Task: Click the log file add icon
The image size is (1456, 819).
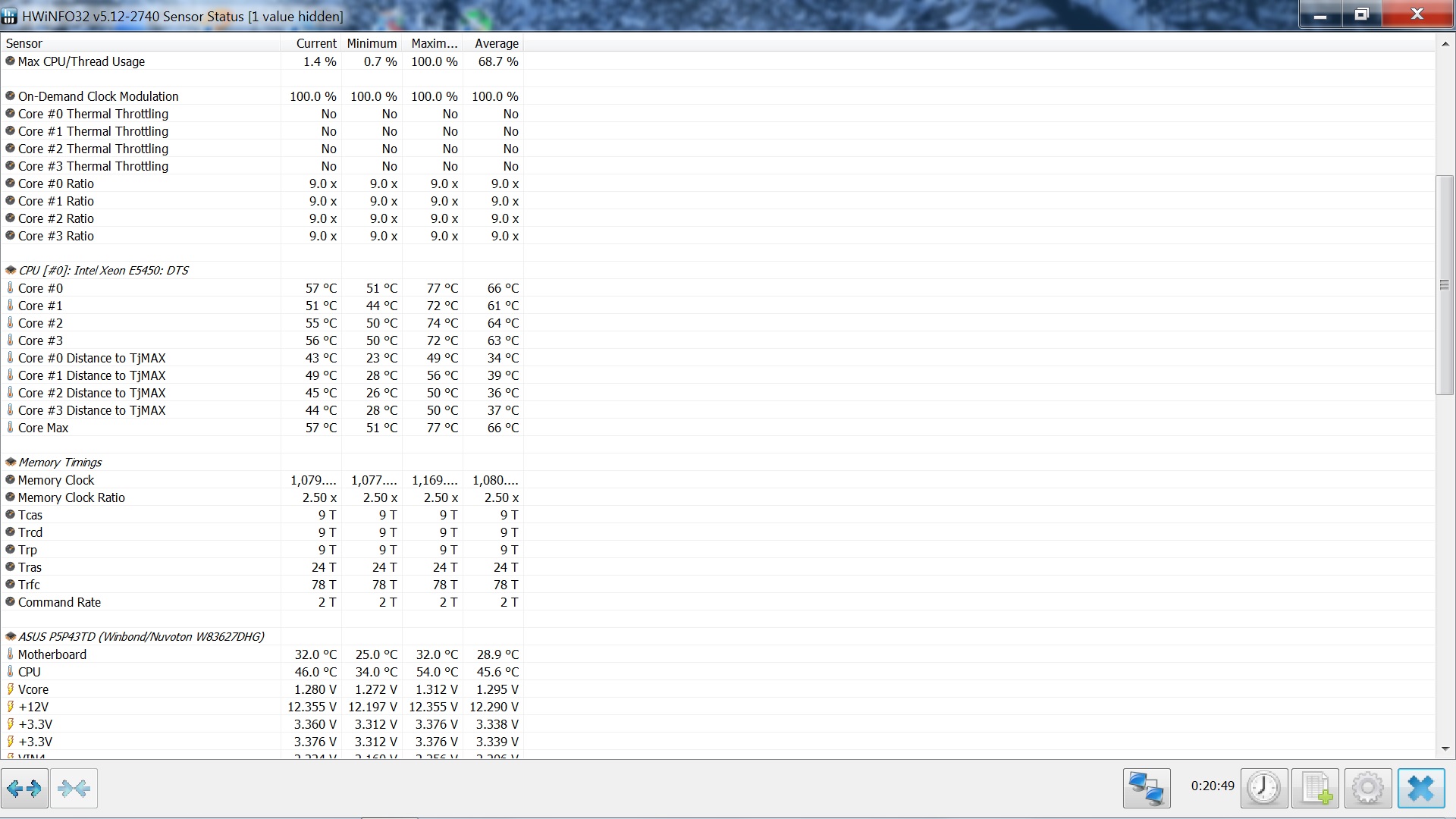Action: 1316,789
